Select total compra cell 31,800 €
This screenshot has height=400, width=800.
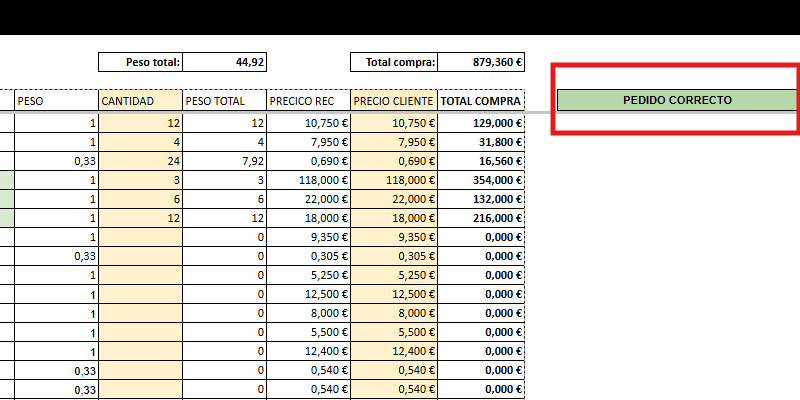(x=481, y=142)
